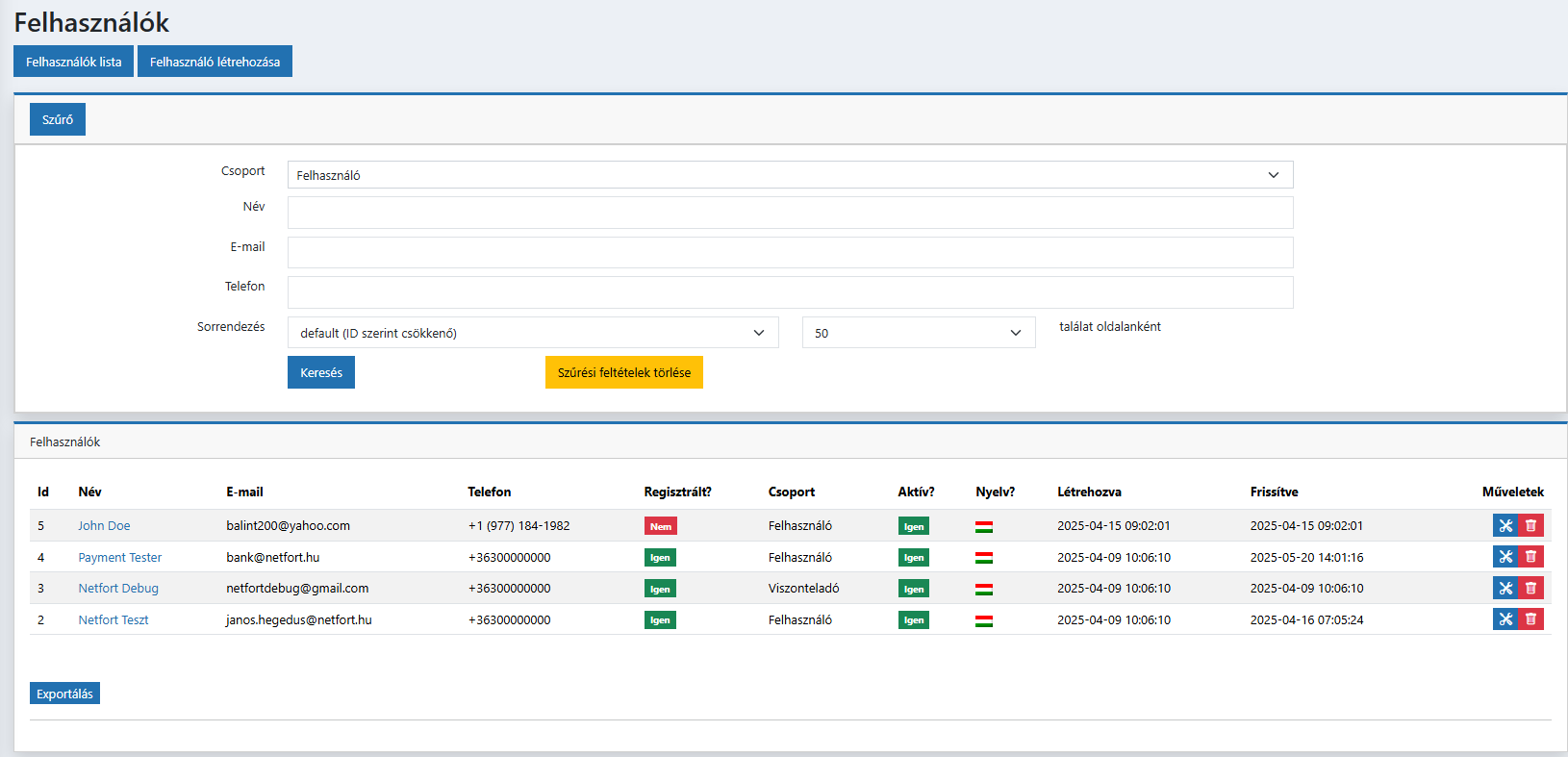
Task: Open the results per page dropdown
Action: tap(918, 333)
